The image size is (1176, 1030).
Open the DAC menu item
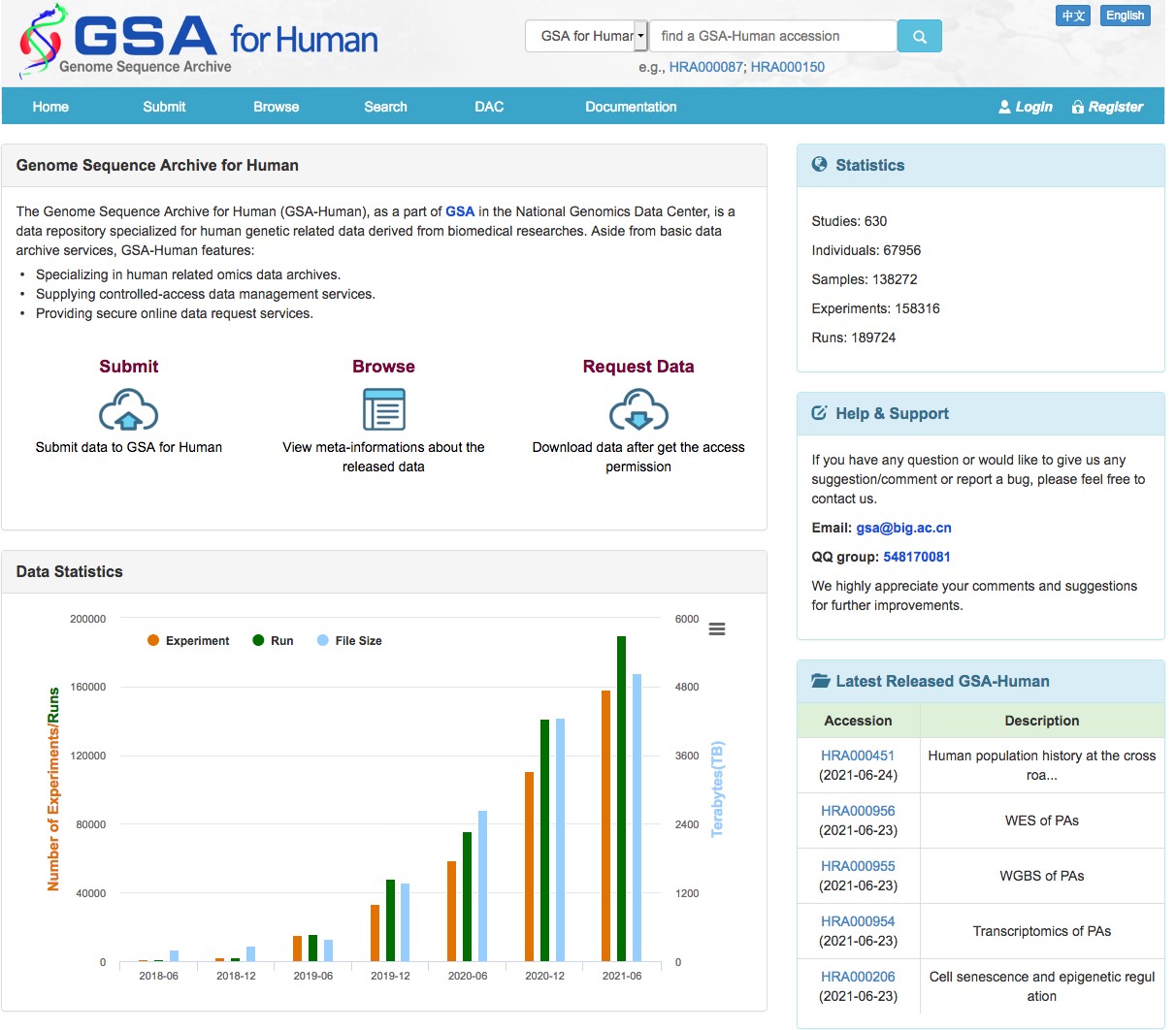(x=489, y=107)
